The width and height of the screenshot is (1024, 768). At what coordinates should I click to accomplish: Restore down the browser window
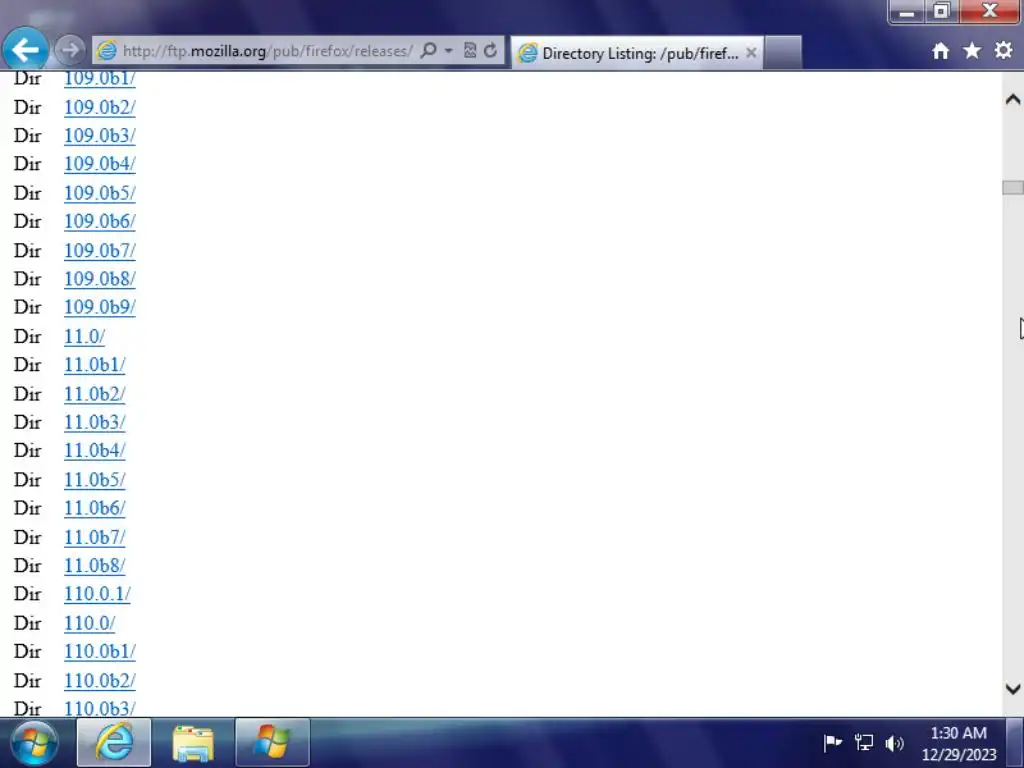[x=941, y=11]
